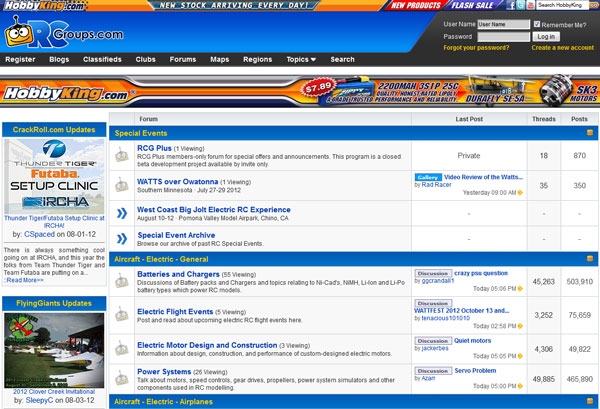Open the HobbyKing Facebook icon
The image size is (600, 409).
[510, 5]
